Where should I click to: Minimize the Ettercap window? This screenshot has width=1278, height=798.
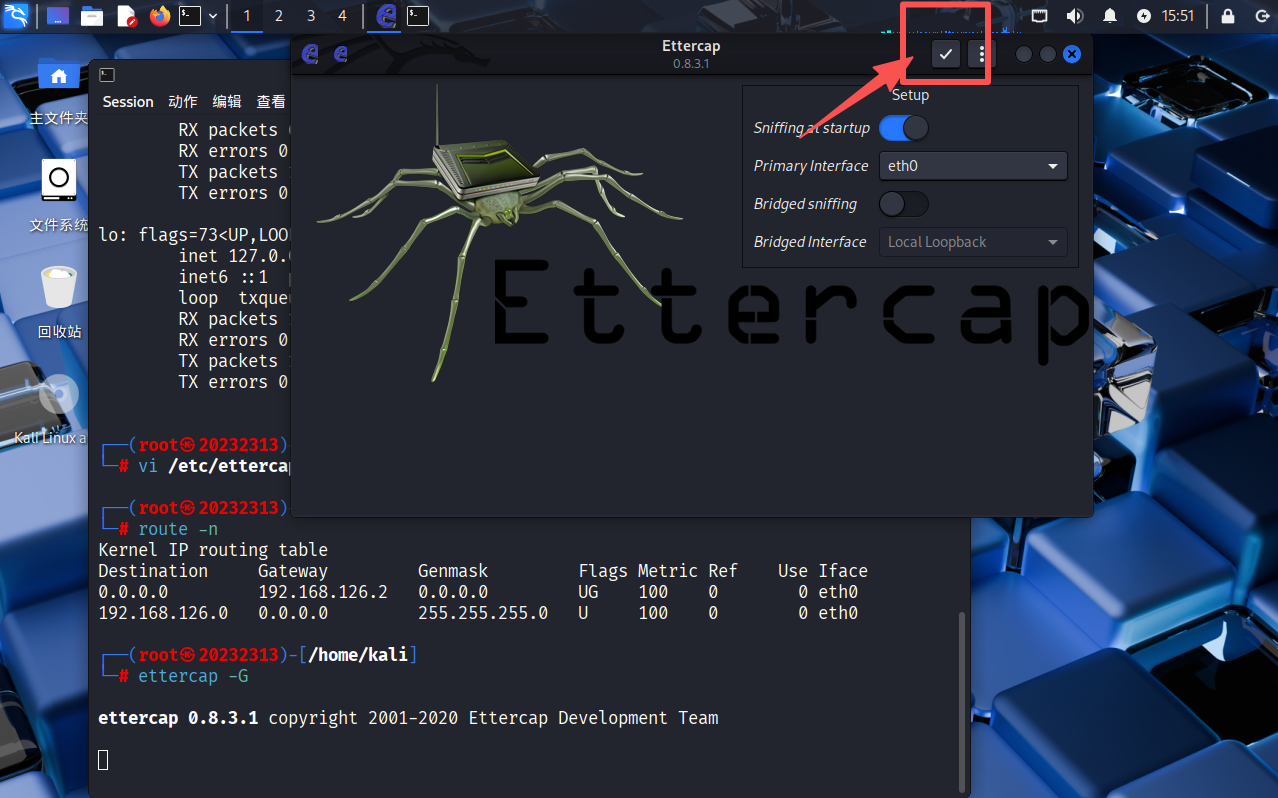coord(1024,54)
